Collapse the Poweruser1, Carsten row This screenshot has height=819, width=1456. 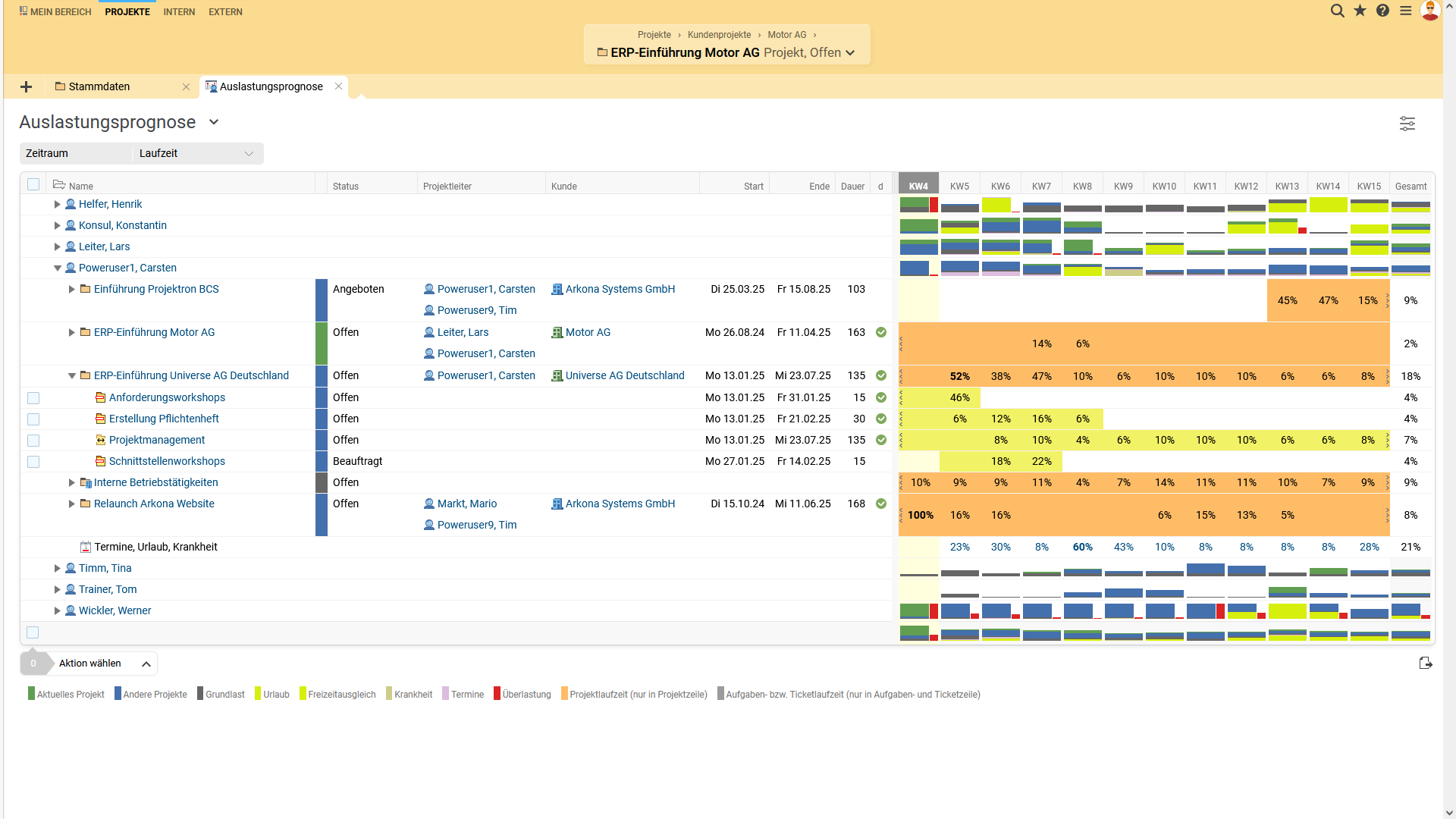click(57, 268)
